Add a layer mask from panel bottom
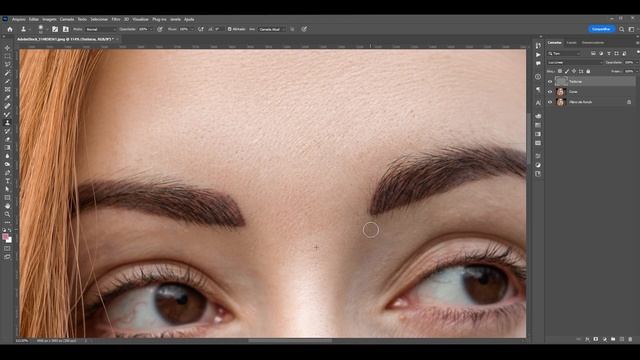Viewport: 640px width, 360px height. point(596,339)
